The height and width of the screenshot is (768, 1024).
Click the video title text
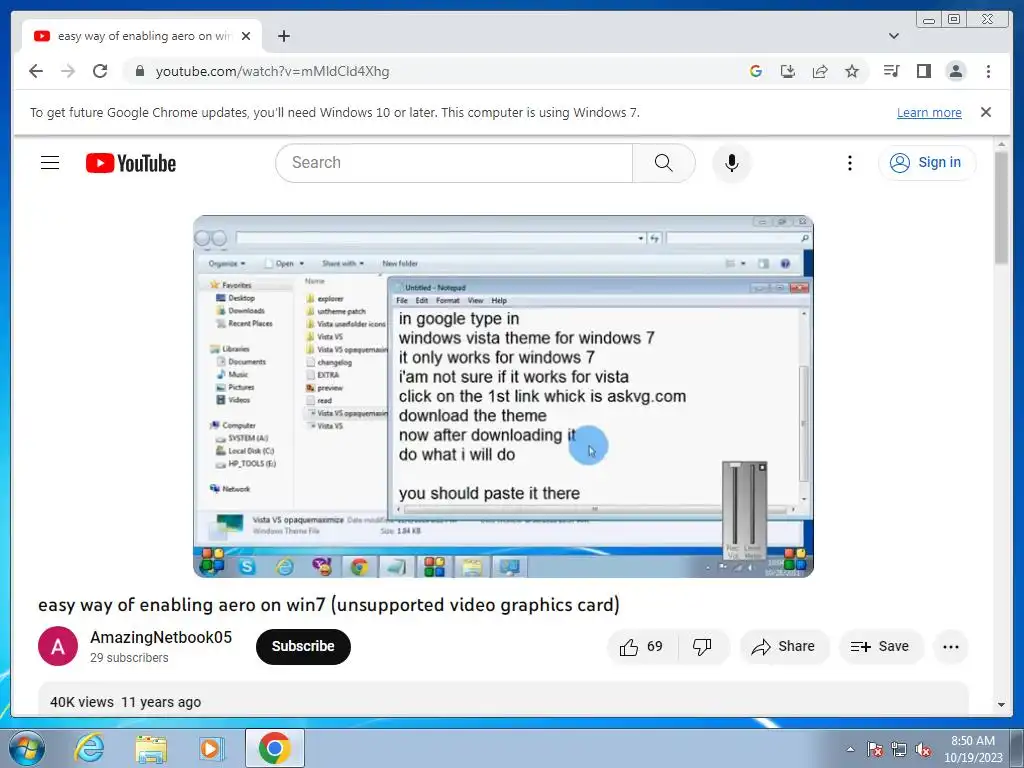pyautogui.click(x=328, y=605)
